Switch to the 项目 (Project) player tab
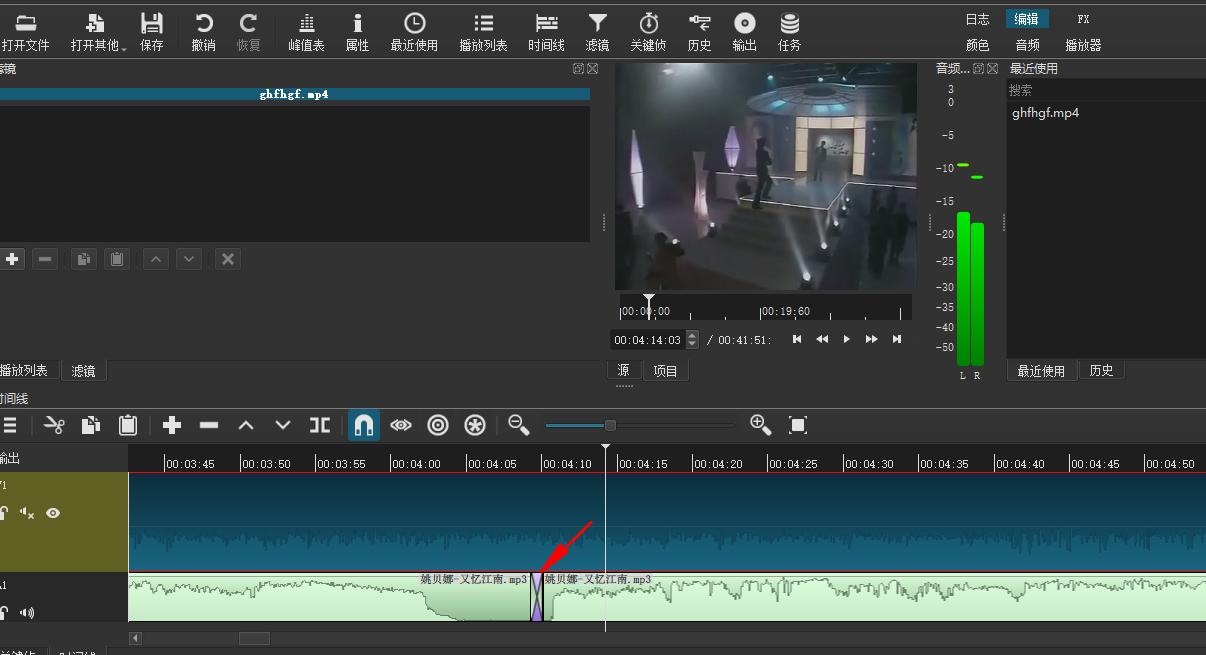This screenshot has width=1206, height=655. (x=665, y=371)
